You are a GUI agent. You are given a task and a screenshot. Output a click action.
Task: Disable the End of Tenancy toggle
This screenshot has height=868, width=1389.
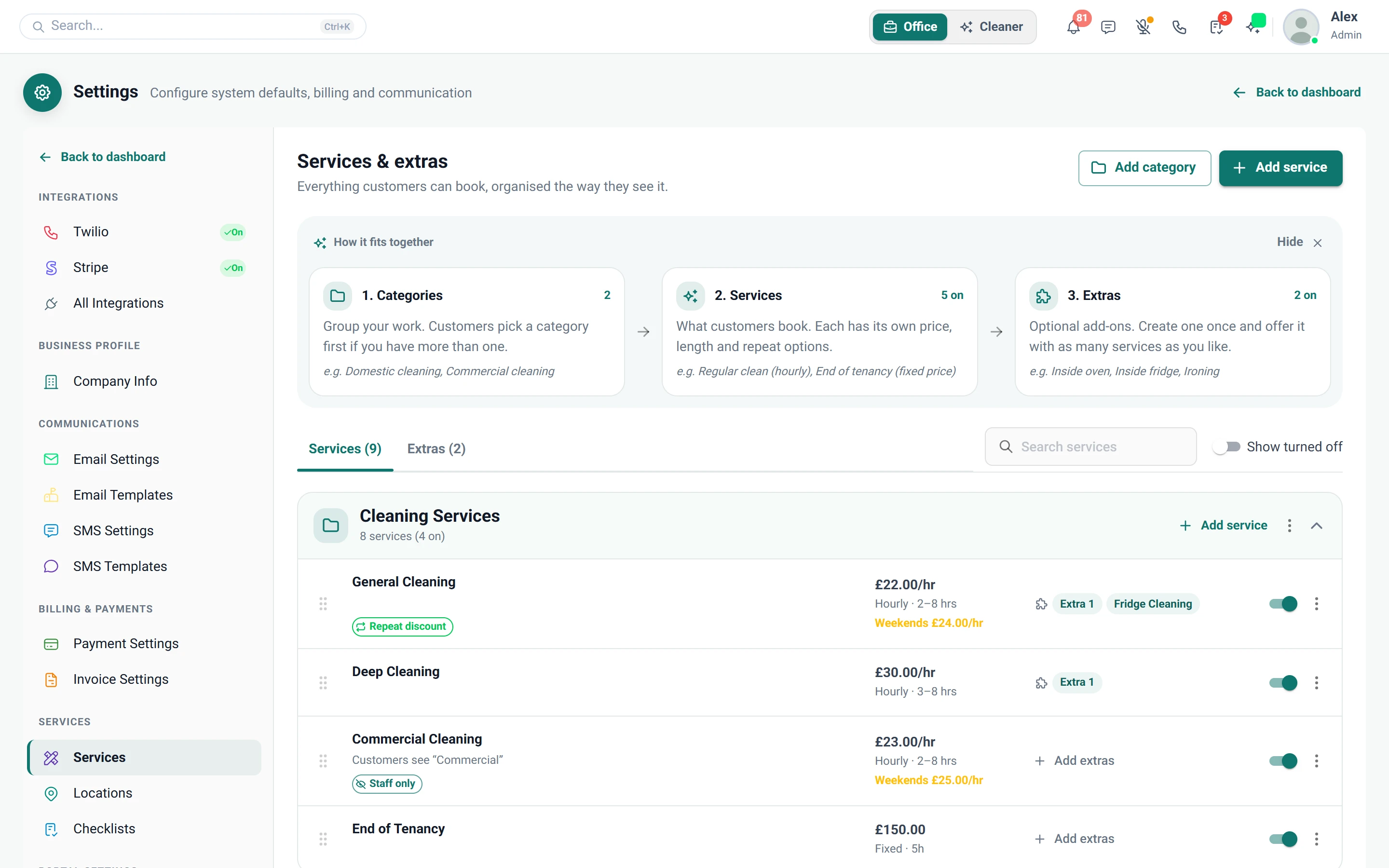pyautogui.click(x=1283, y=839)
